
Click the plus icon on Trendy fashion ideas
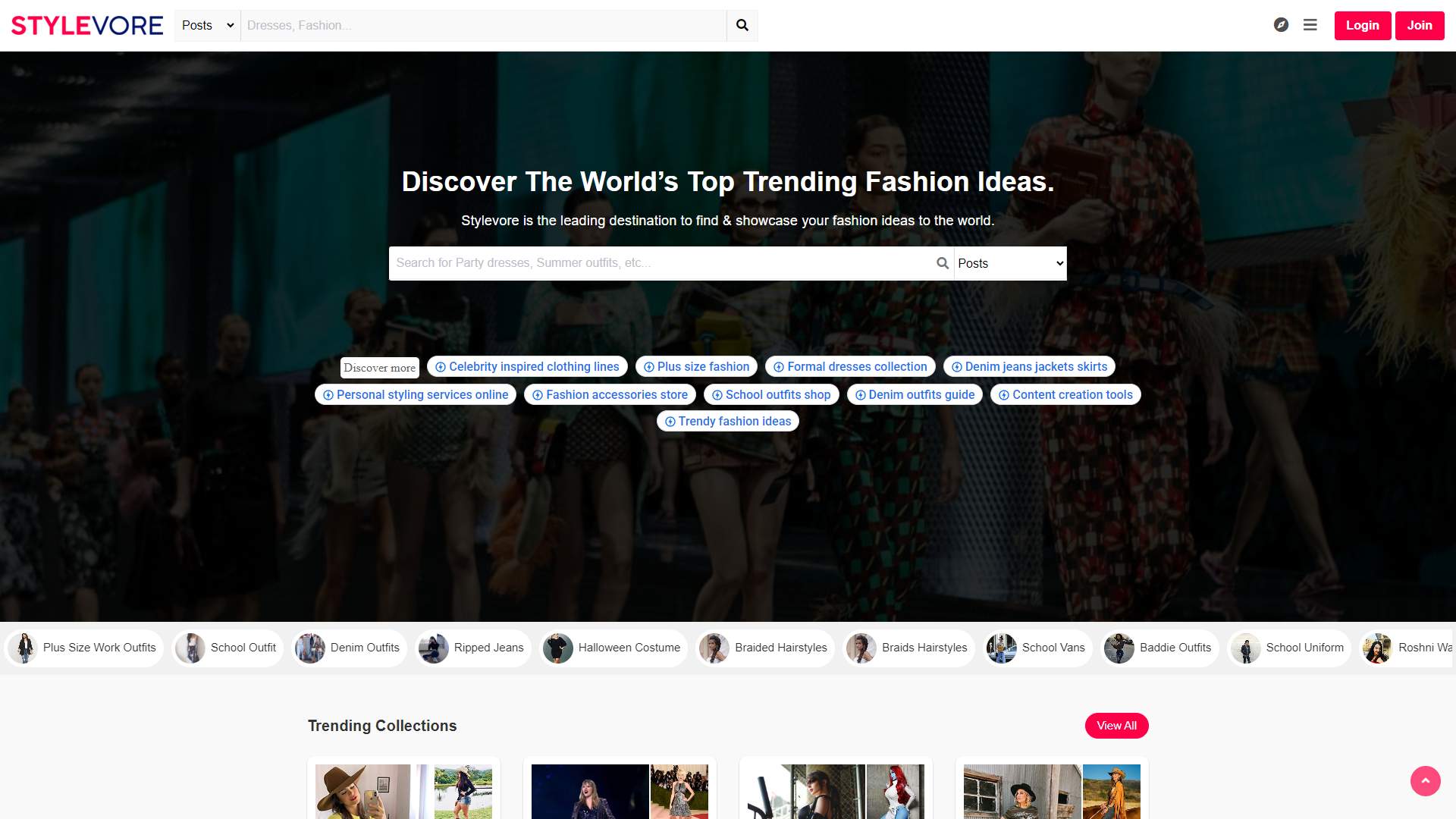(670, 421)
